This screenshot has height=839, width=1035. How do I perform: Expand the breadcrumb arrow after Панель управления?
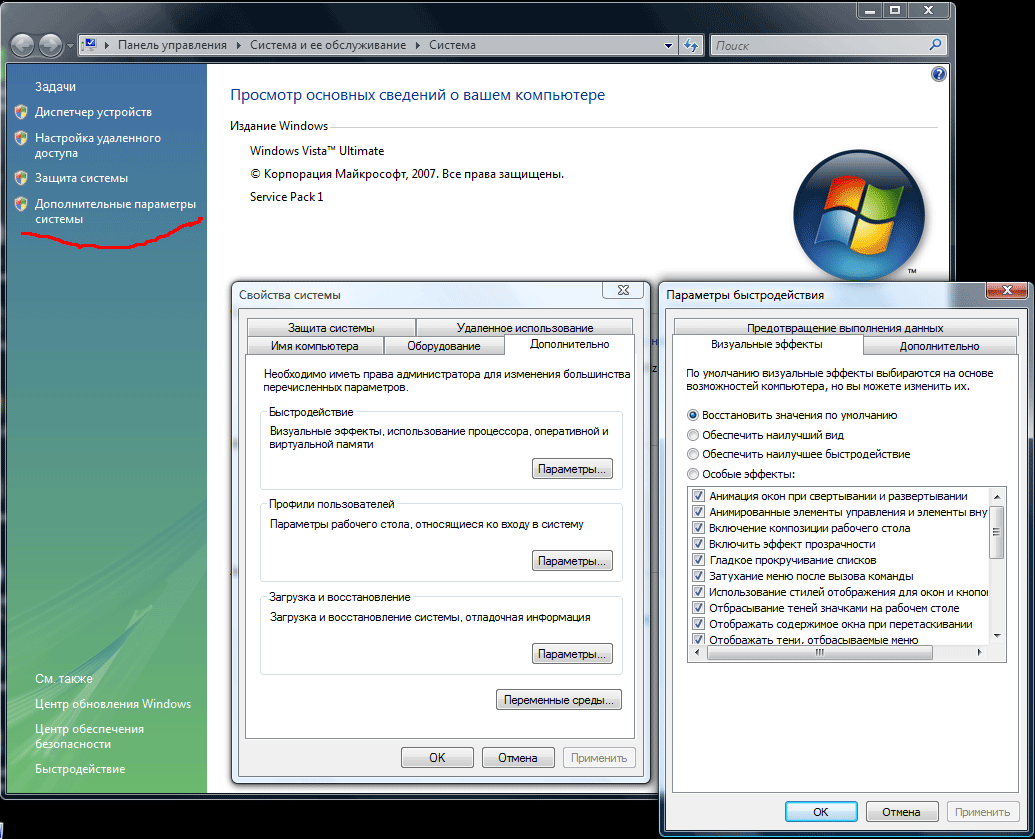239,46
